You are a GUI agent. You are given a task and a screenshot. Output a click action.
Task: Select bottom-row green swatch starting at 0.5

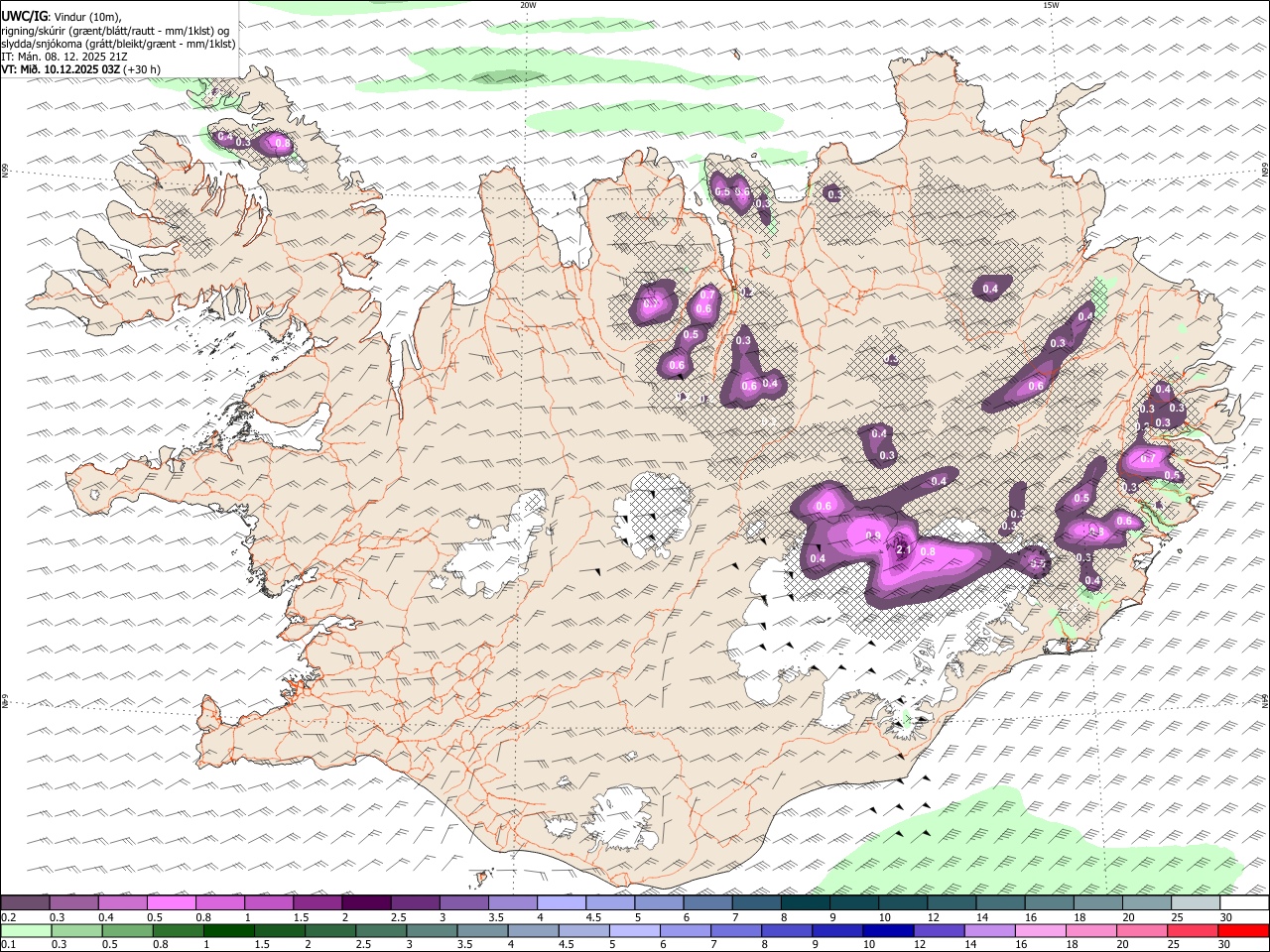127,931
